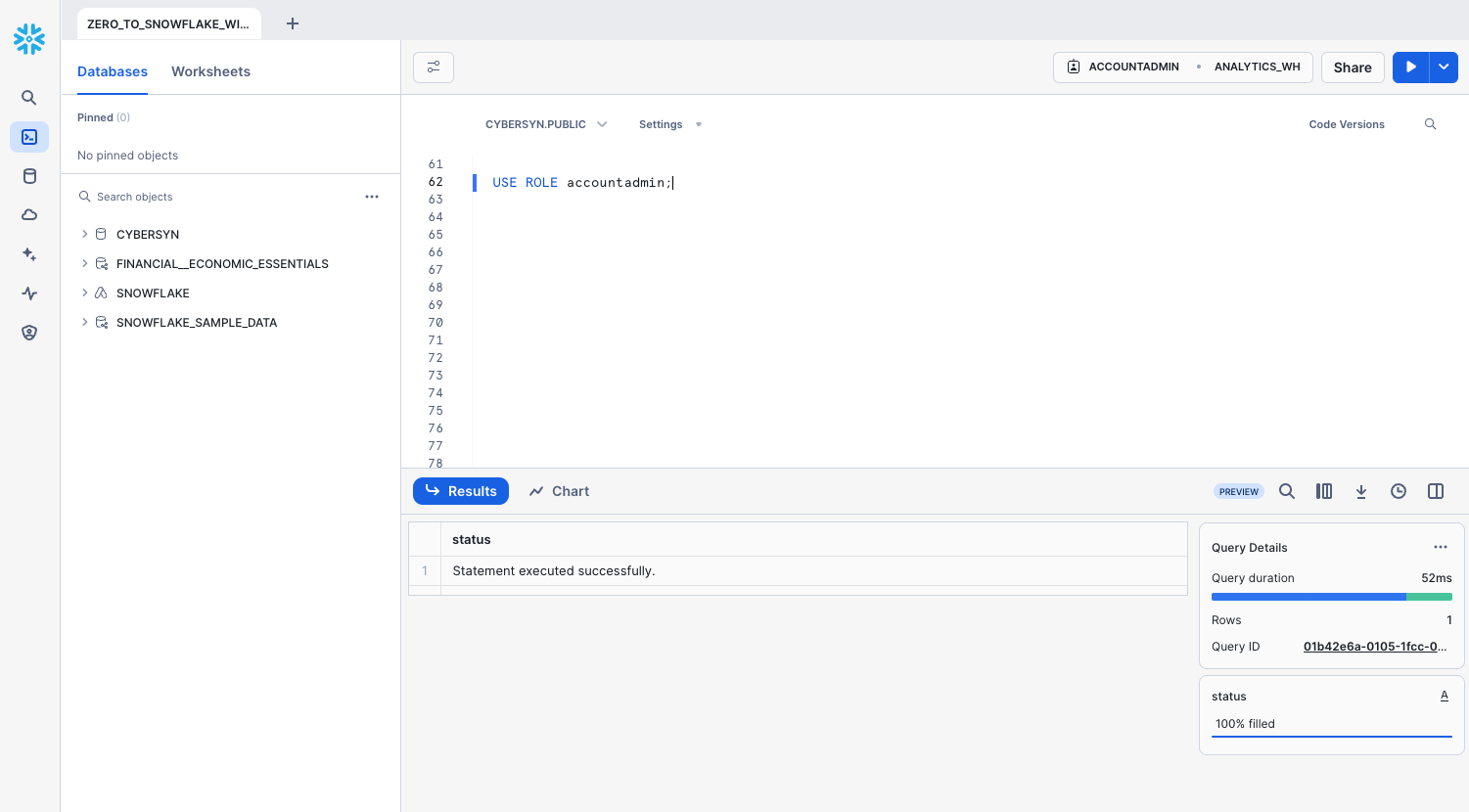The height and width of the screenshot is (812, 1469).
Task: Open query history via the clock icon
Action: [1399, 491]
